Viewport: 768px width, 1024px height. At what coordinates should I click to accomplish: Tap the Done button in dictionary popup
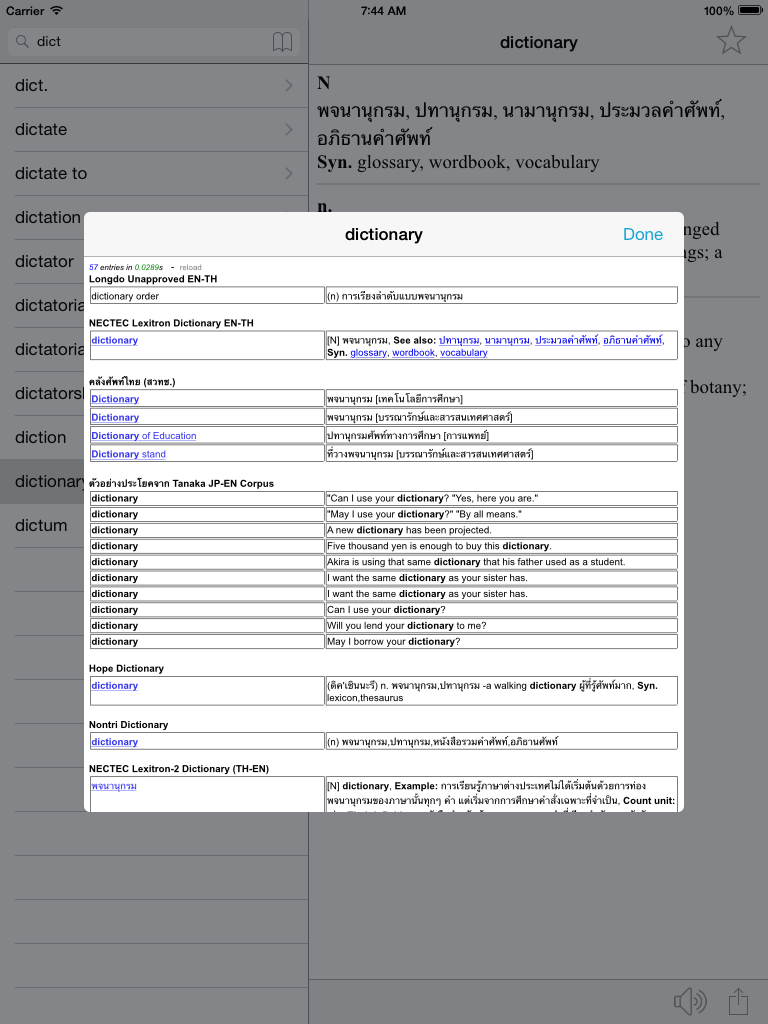(x=643, y=234)
